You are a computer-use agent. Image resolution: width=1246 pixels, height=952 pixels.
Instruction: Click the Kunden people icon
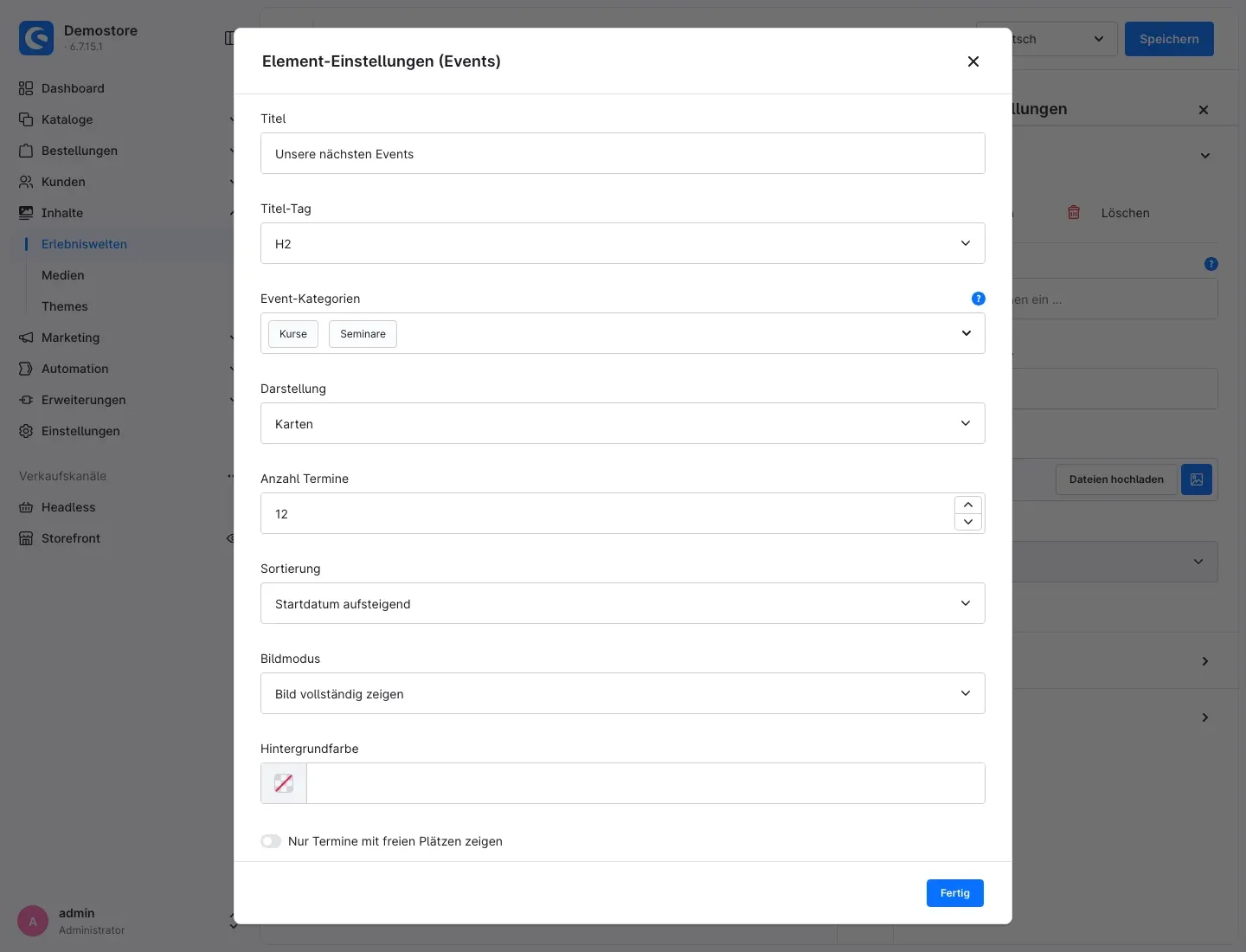[x=26, y=182]
